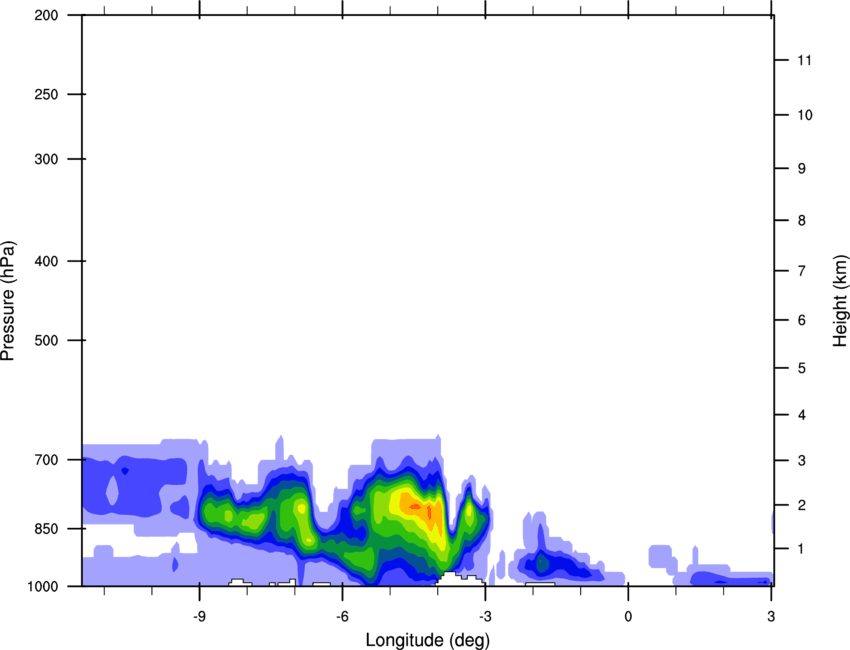Image resolution: width=850 pixels, height=650 pixels.
Task: Click the 300 pressure tick label
Action: coord(46,159)
